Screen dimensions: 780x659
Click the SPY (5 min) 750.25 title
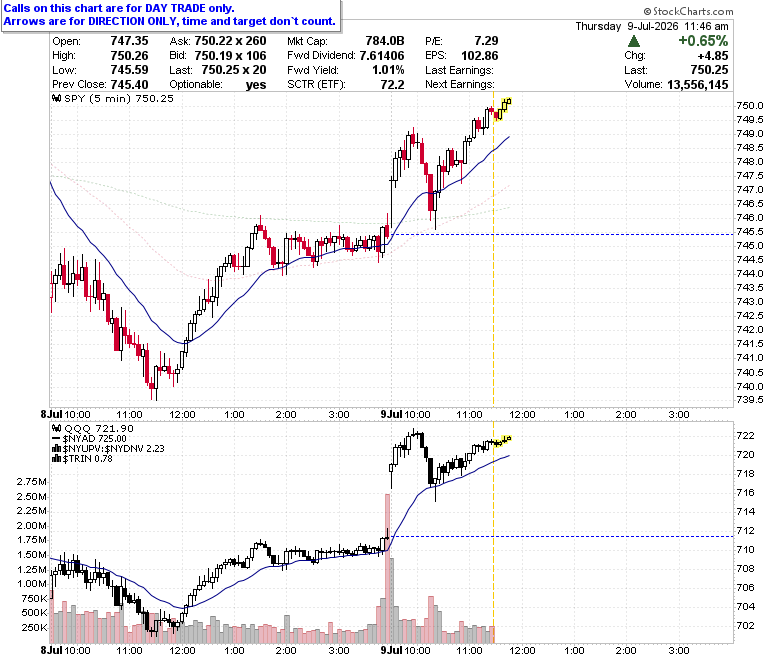(119, 98)
